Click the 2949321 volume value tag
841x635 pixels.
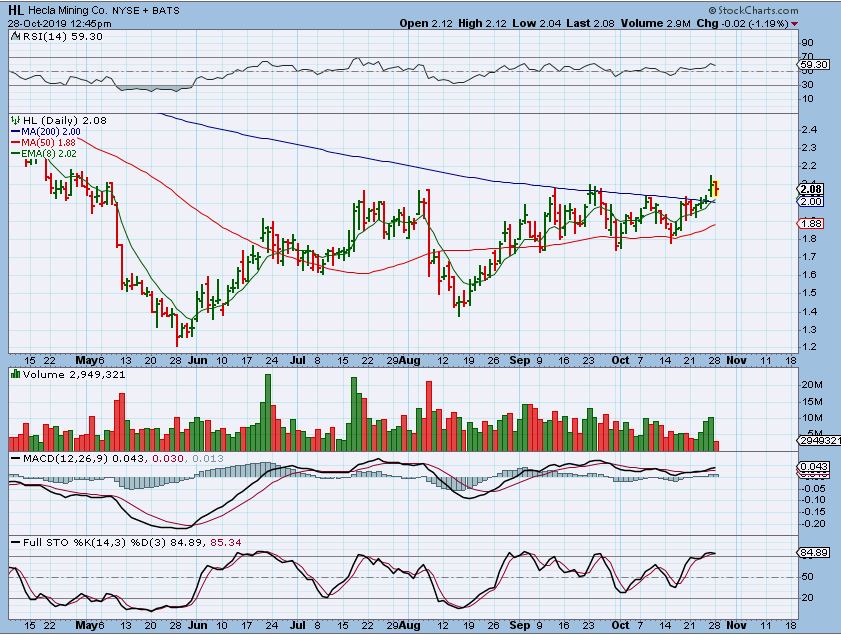coord(820,440)
